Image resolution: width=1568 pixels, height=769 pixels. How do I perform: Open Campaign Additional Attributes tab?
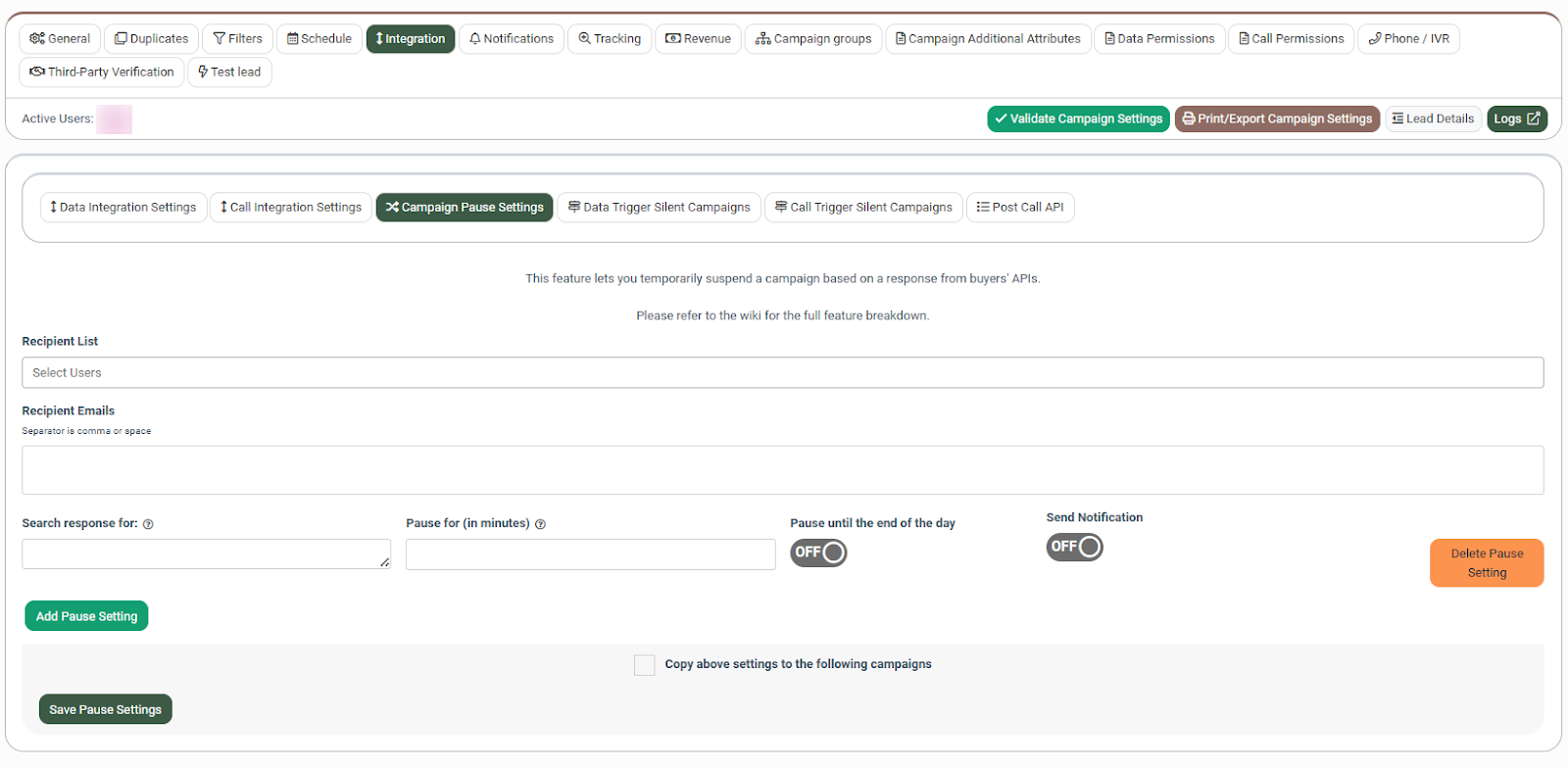[988, 39]
